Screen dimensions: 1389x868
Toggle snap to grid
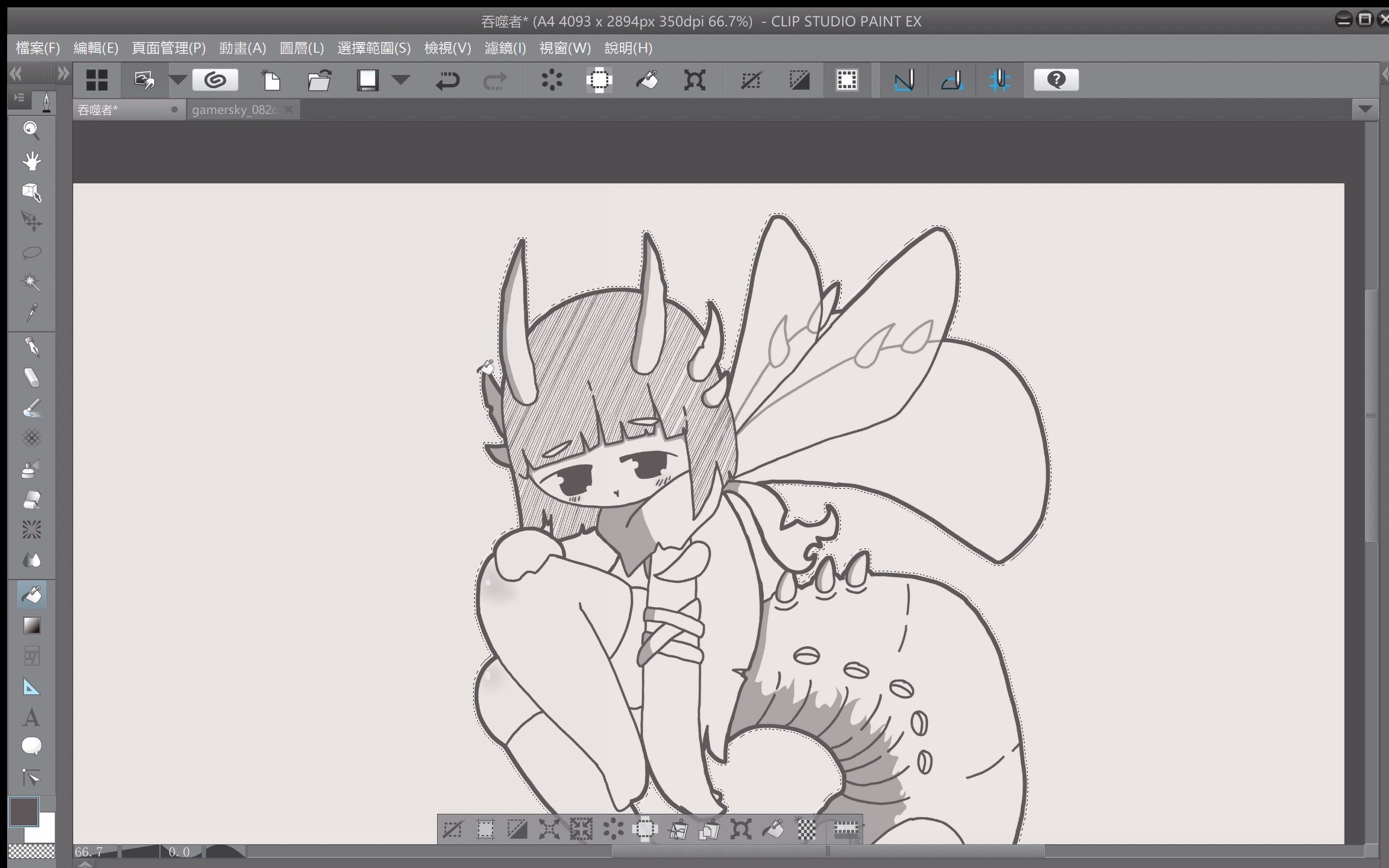pos(999,80)
